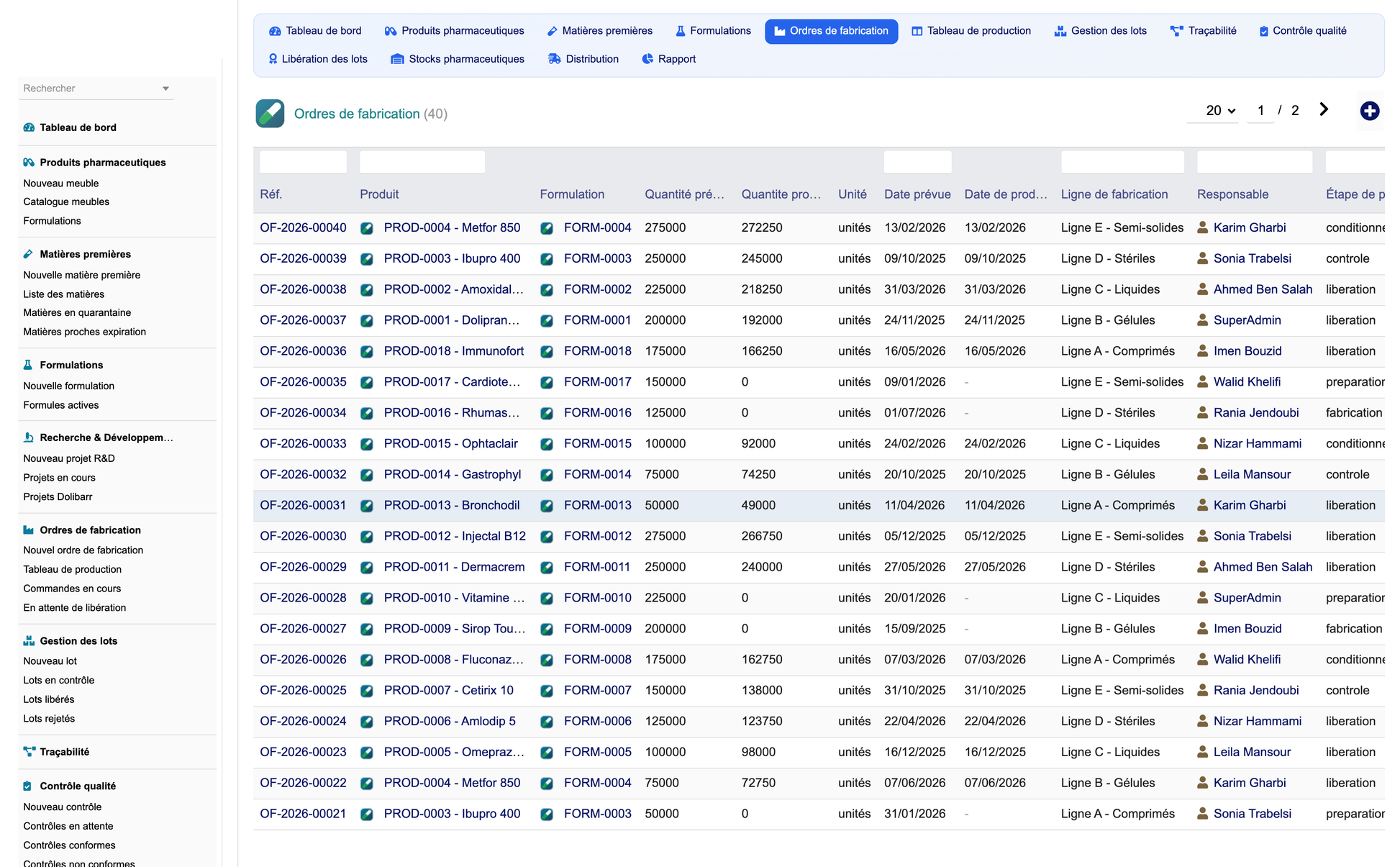Sort by Date prévue column header

[917, 194]
